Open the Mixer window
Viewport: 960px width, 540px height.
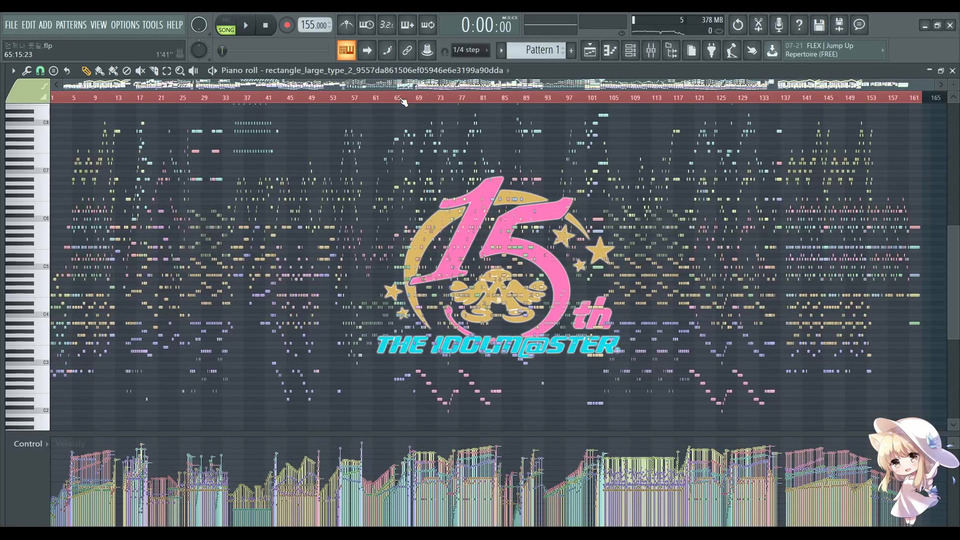(x=651, y=50)
